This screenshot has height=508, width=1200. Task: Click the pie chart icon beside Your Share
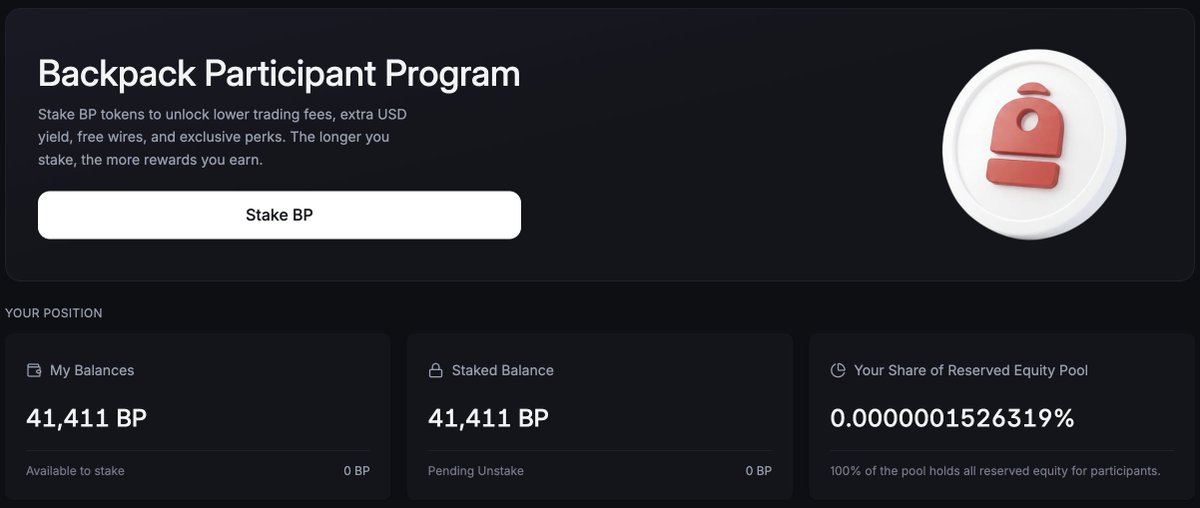click(838, 370)
